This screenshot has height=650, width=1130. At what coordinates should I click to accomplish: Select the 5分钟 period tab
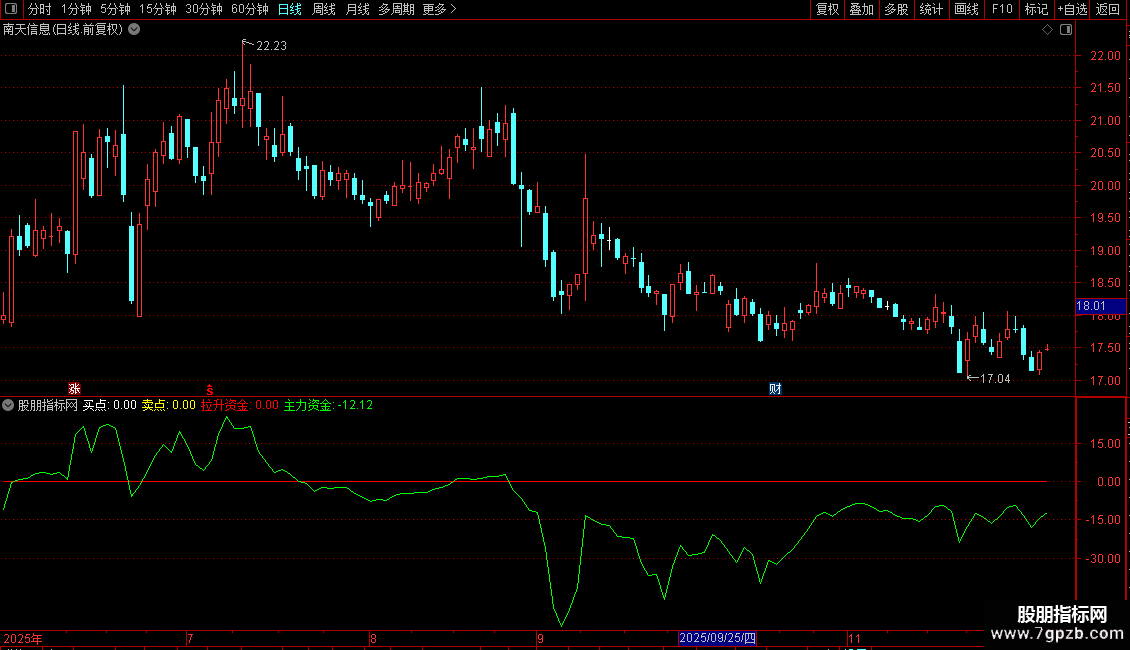point(115,9)
